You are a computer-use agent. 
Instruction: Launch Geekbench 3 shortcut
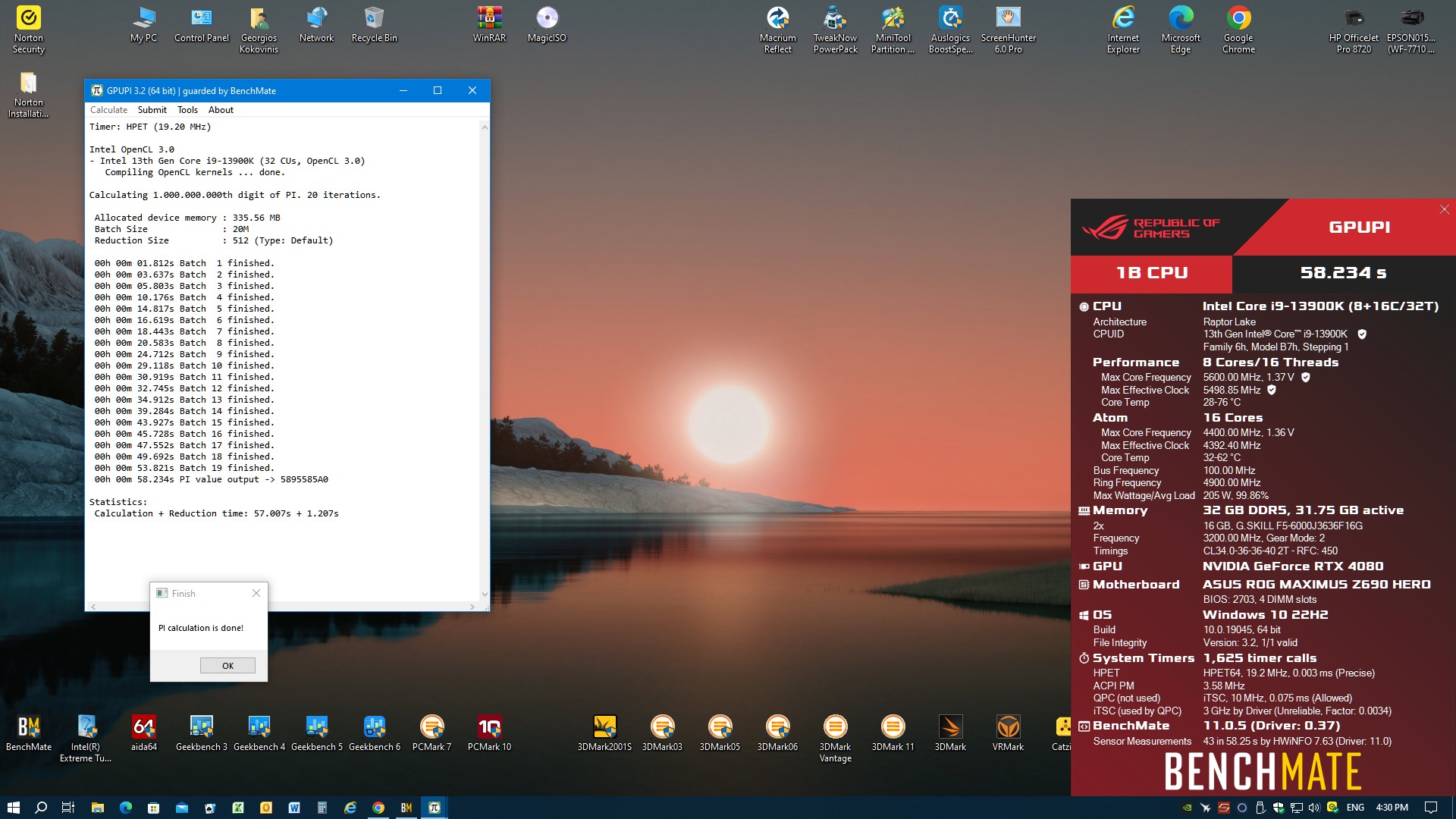coord(202,733)
